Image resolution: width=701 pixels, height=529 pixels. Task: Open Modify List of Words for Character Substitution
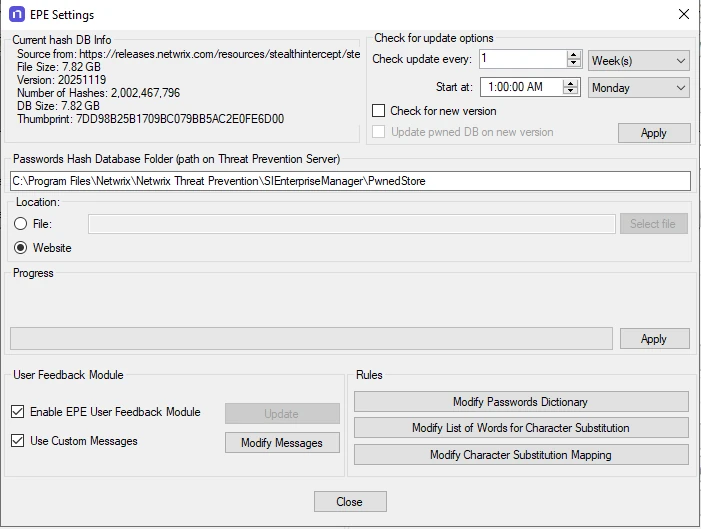(521, 428)
